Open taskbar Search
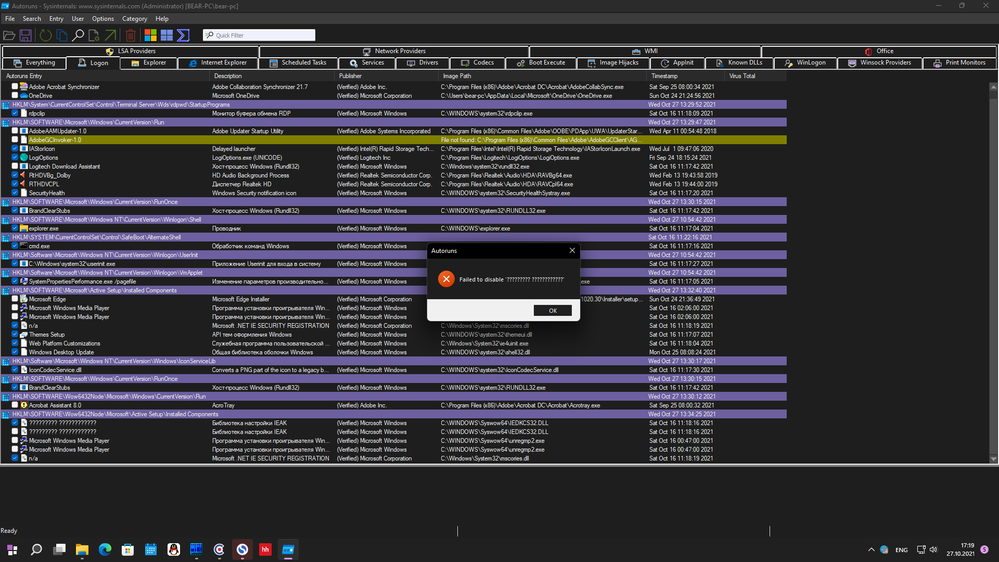The width and height of the screenshot is (999, 562). click(36, 549)
